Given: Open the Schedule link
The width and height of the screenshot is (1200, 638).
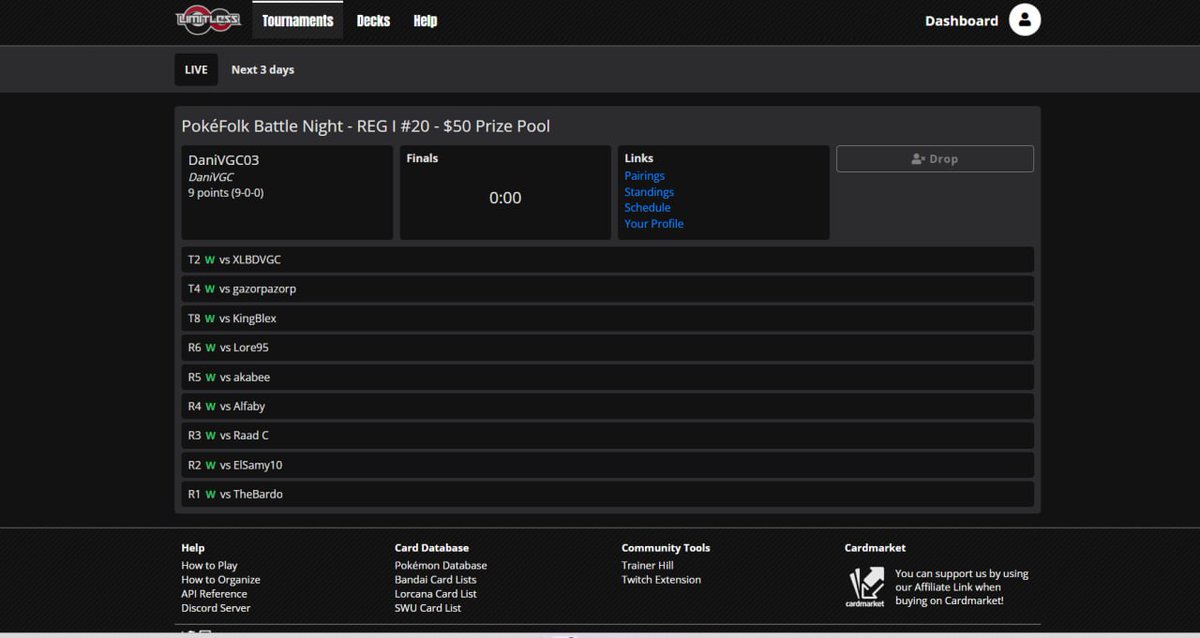Looking at the screenshot, I should (648, 208).
